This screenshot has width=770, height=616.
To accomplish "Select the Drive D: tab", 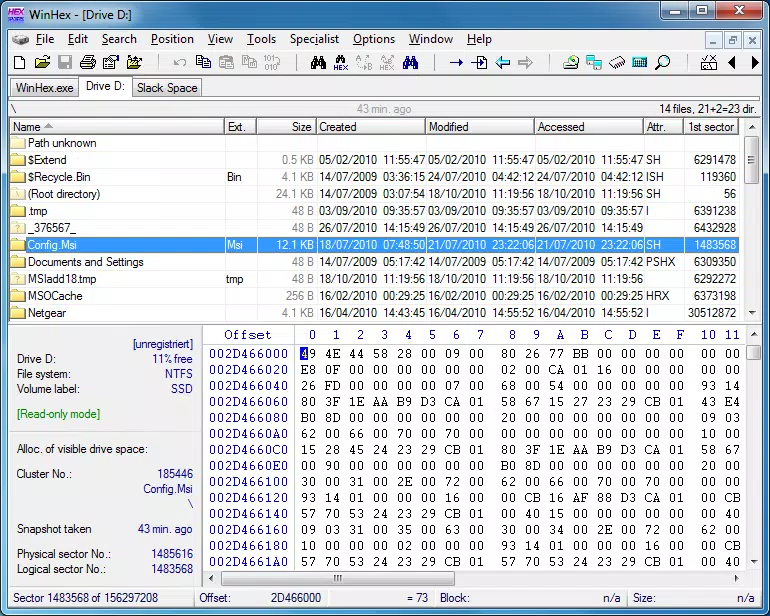I will tap(105, 86).
